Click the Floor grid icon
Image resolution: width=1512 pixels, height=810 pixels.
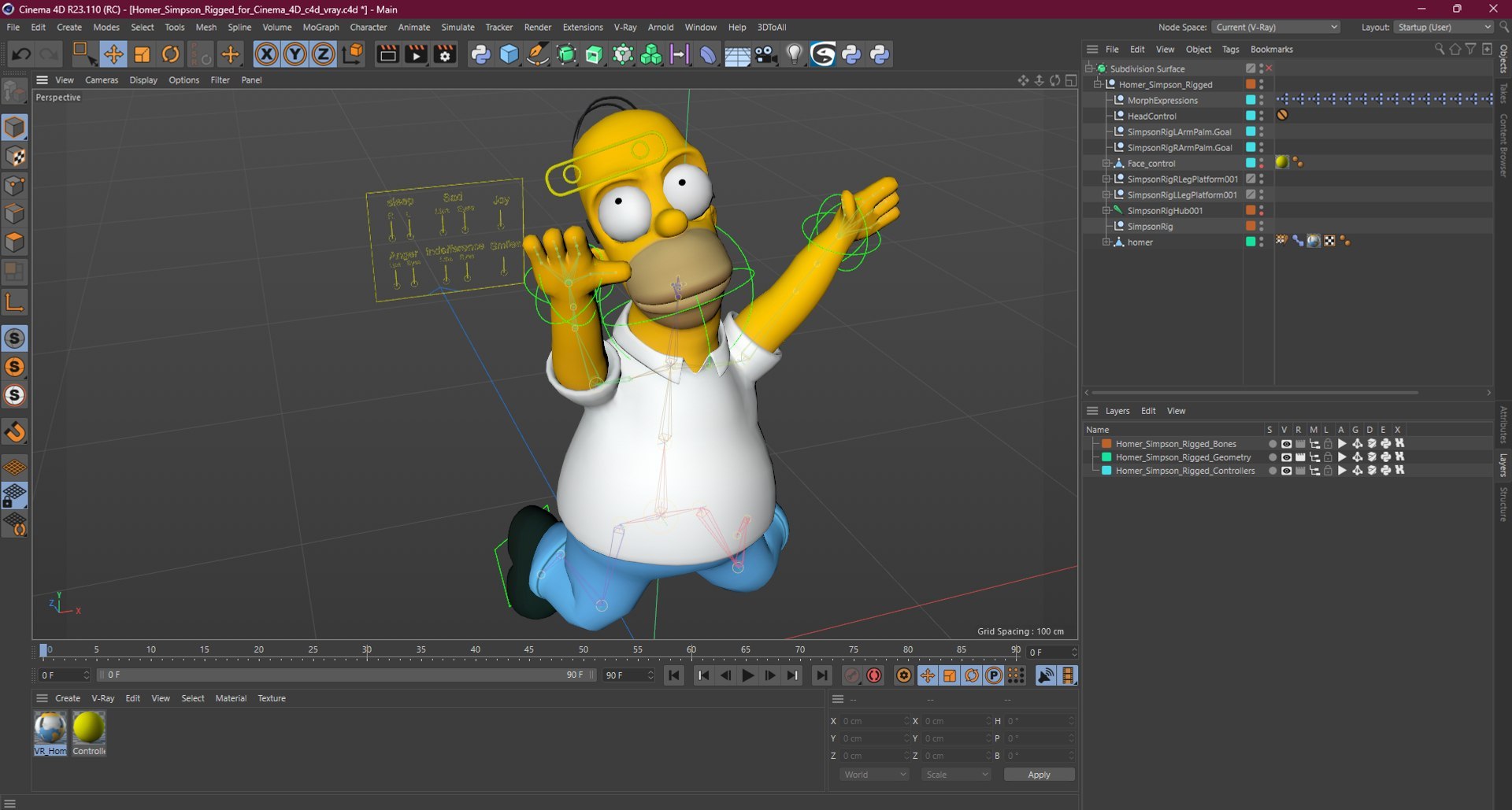(737, 54)
